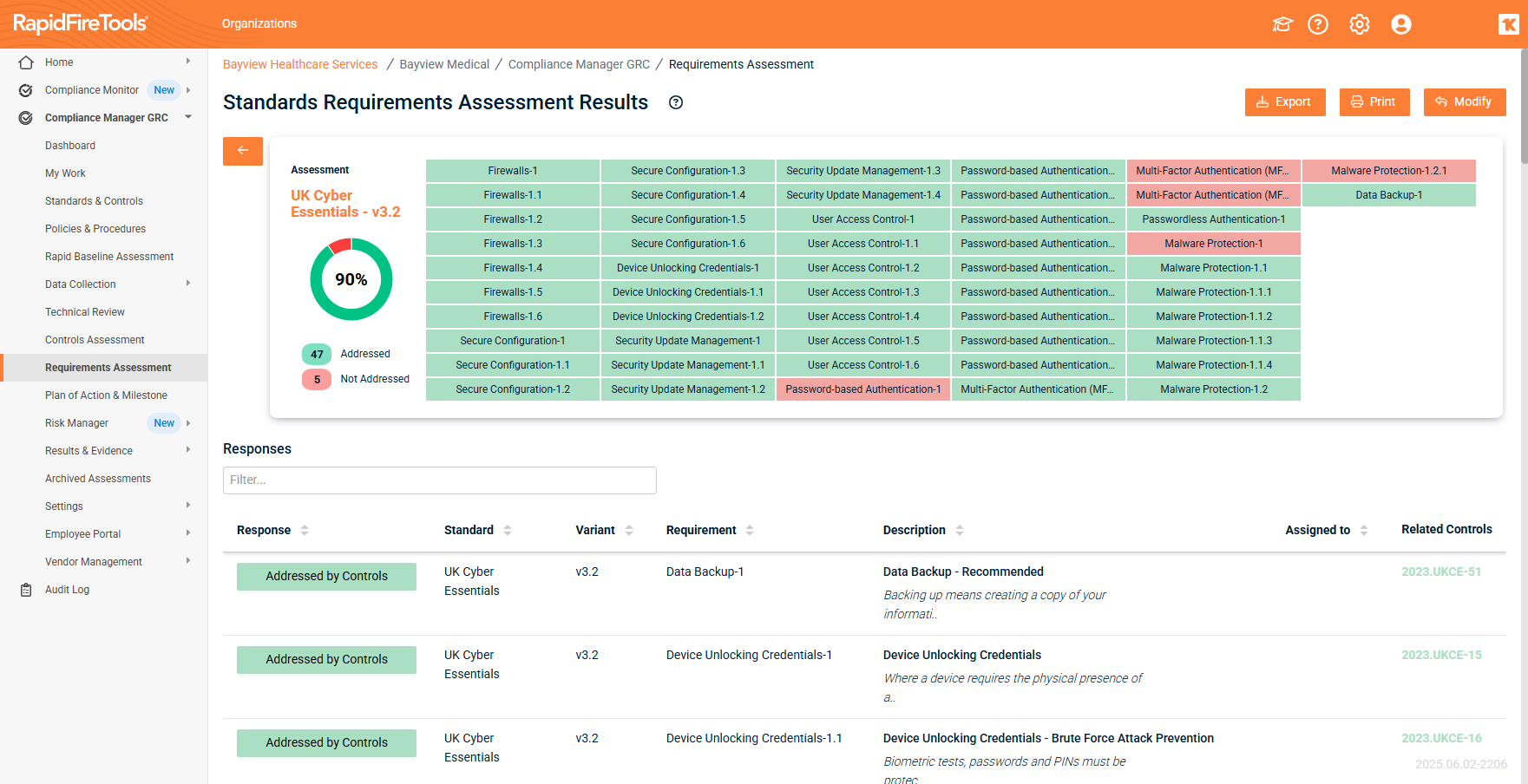Click the Compliance Monitor shield icon
Image resolution: width=1528 pixels, height=784 pixels.
point(26,90)
